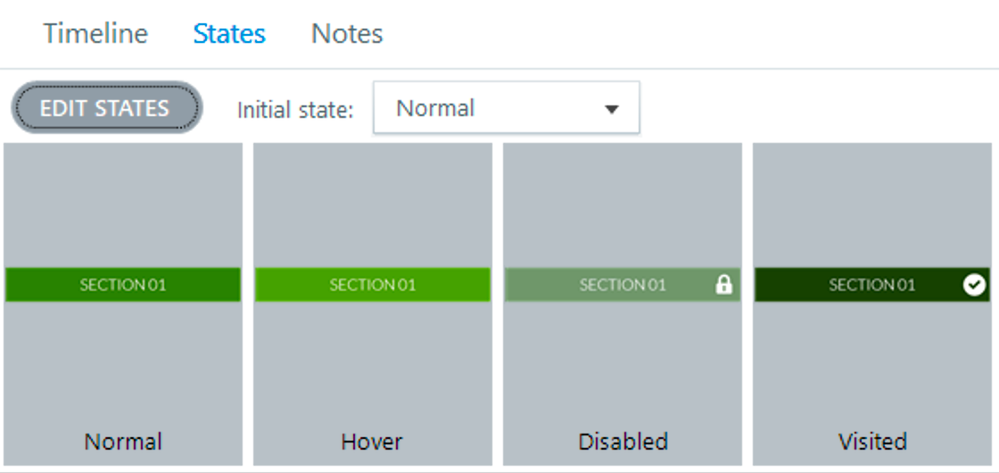Click the 'Initial state:' label
999x473 pixels.
(295, 109)
